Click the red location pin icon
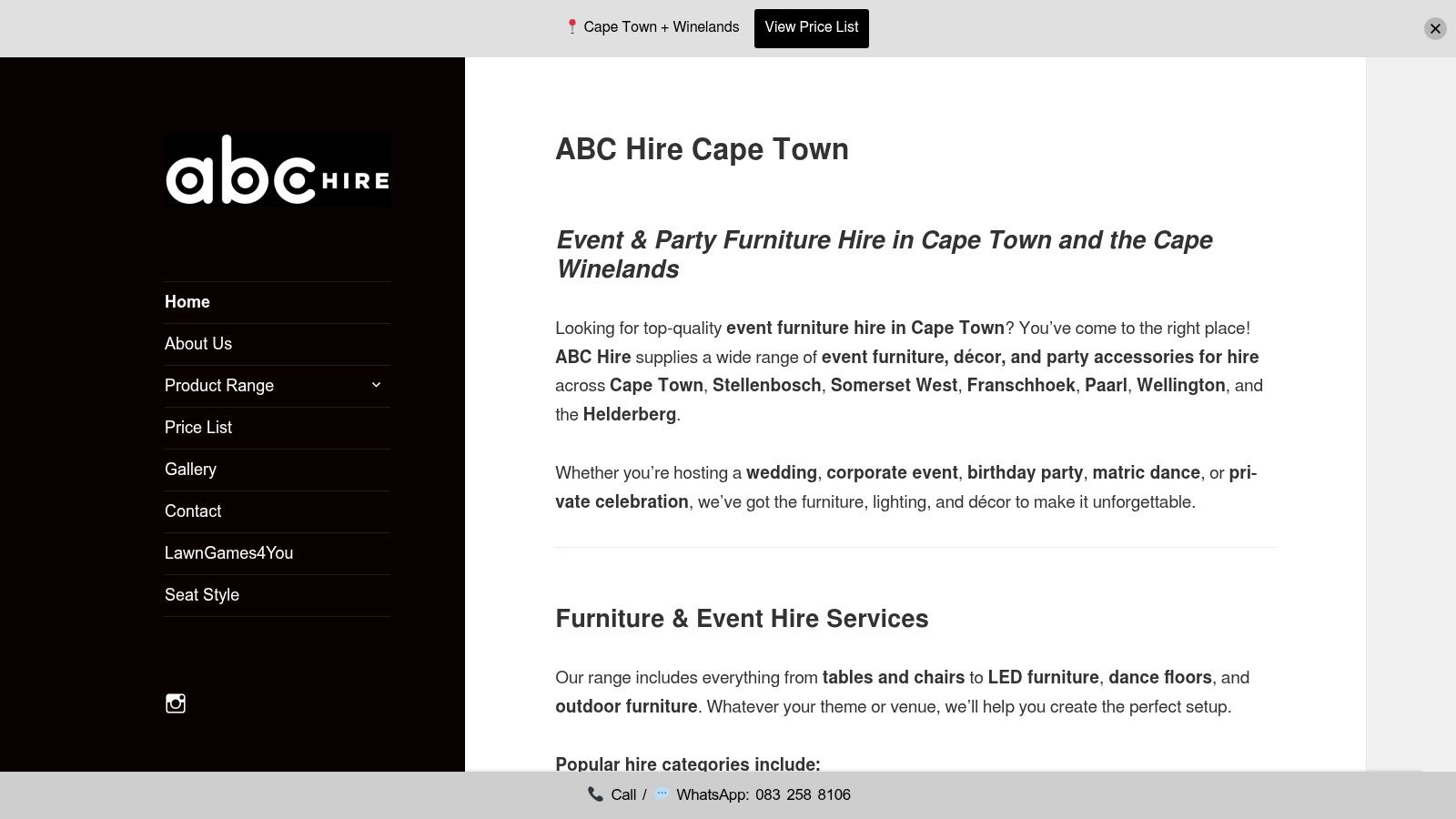 click(571, 27)
